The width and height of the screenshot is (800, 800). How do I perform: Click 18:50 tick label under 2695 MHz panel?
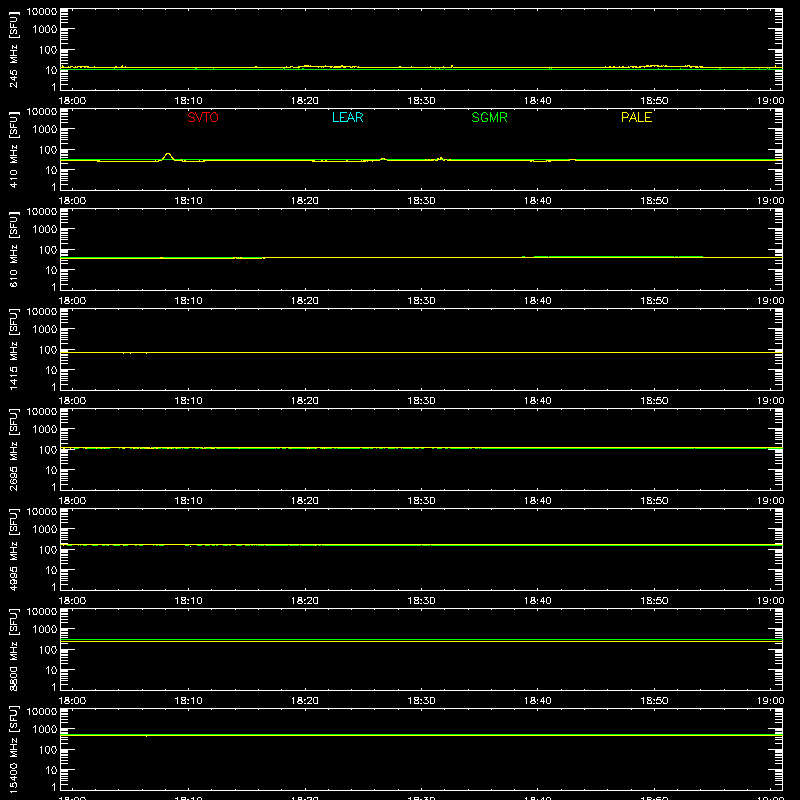pyautogui.click(x=654, y=501)
